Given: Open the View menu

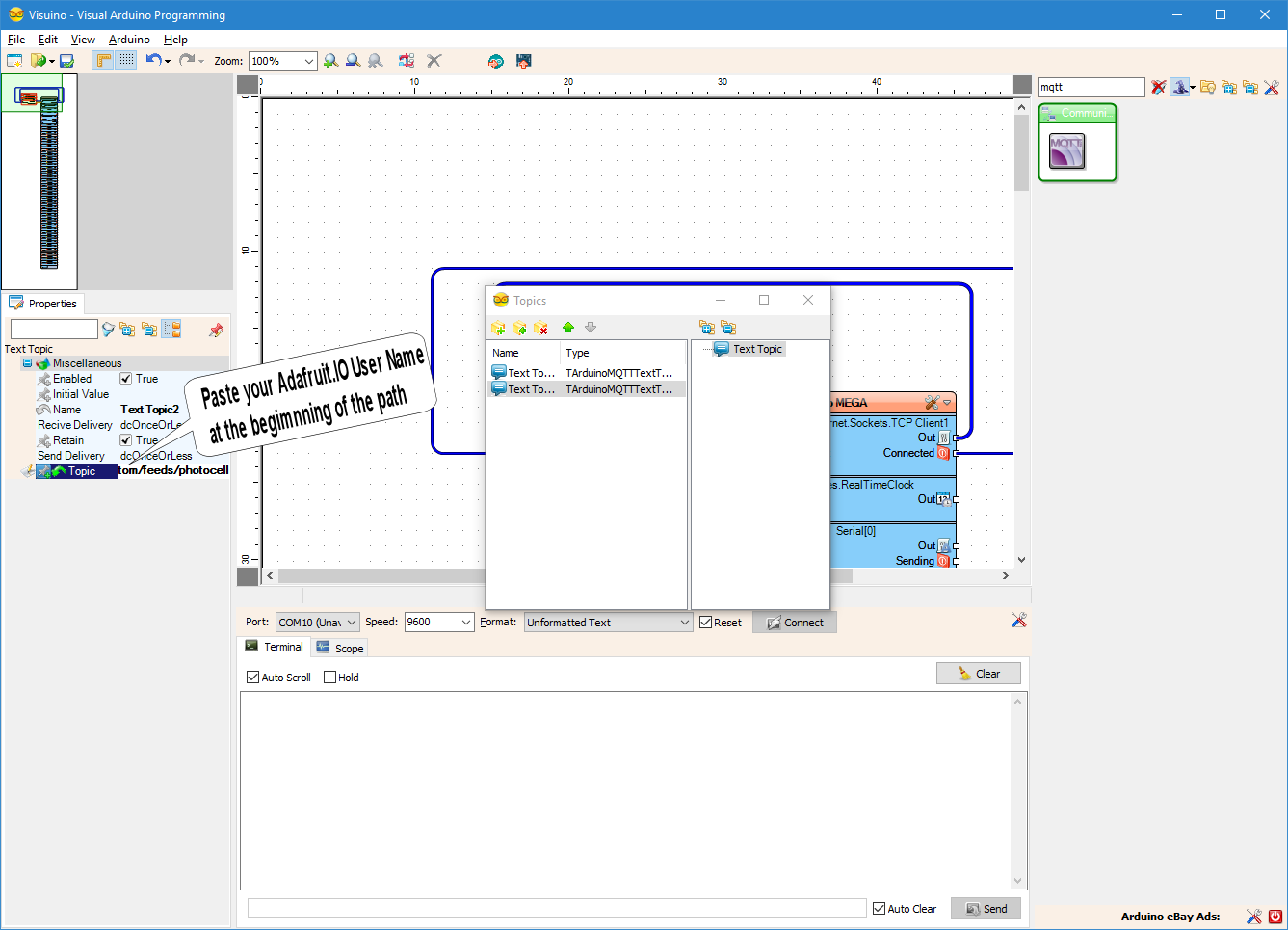Looking at the screenshot, I should point(83,40).
